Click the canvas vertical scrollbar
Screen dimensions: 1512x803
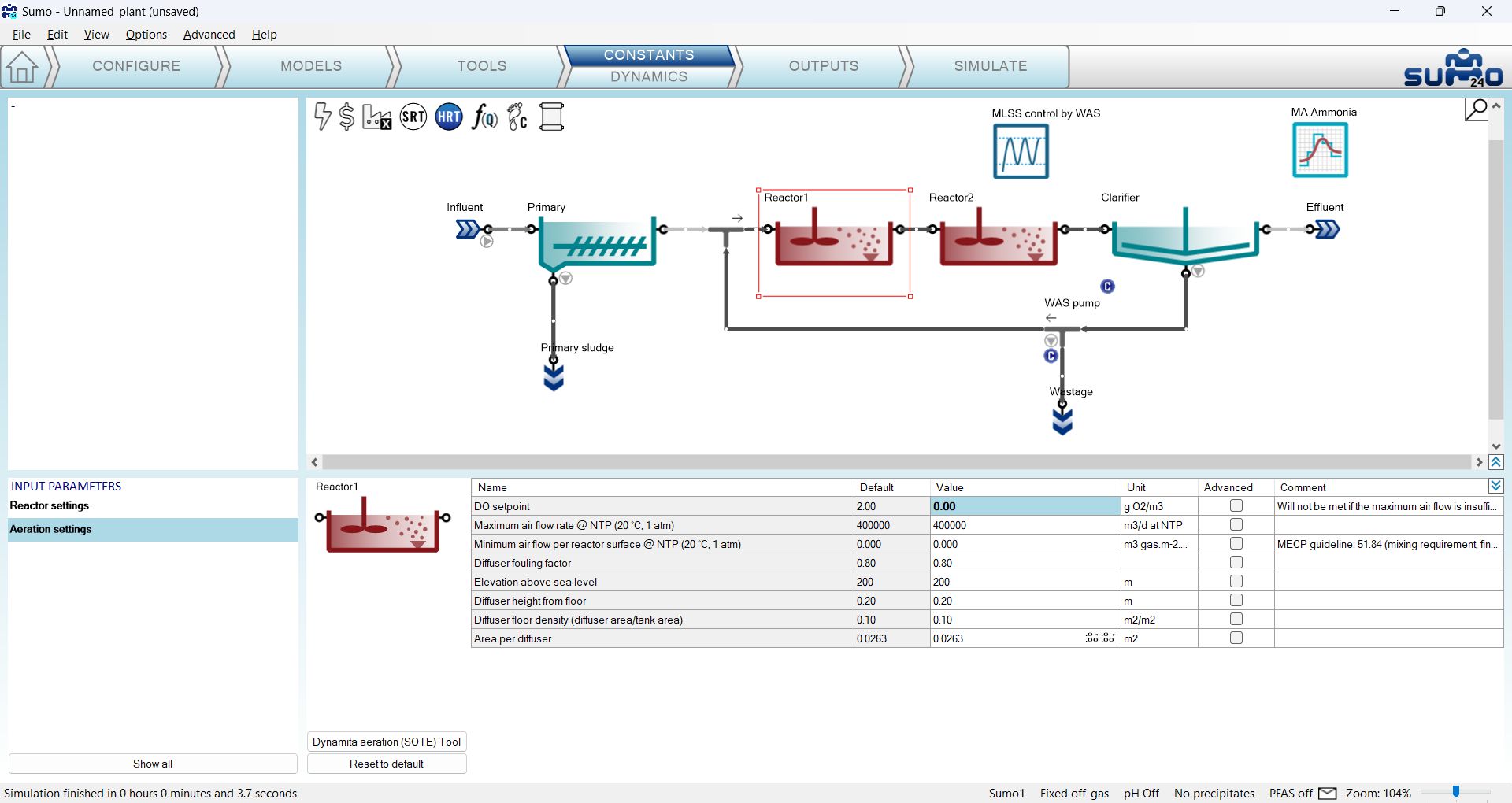tap(1496, 279)
